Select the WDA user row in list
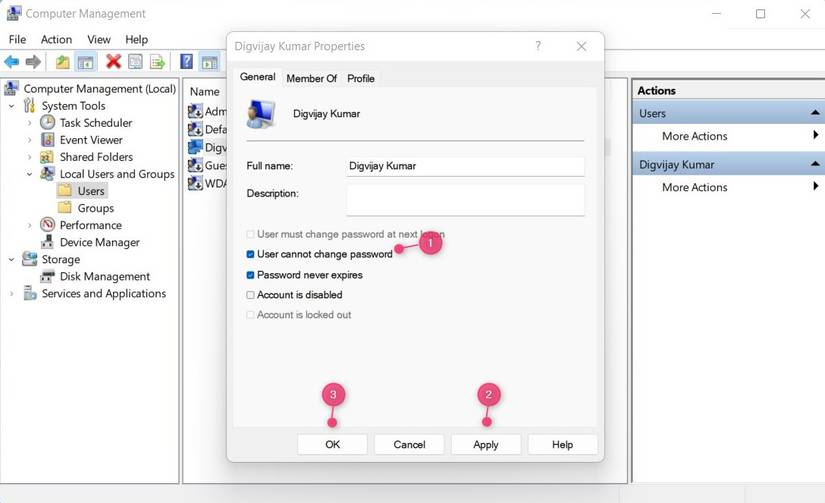Viewport: 825px width, 503px height. point(207,184)
